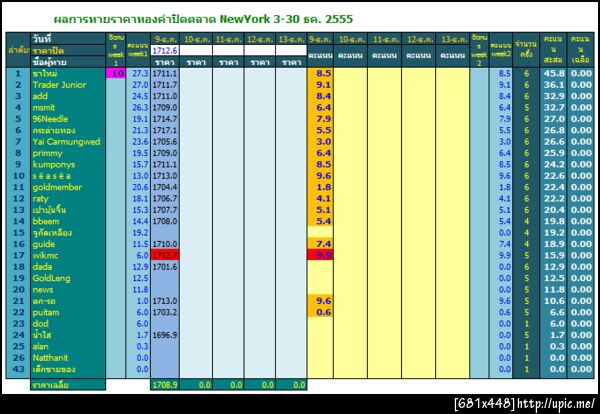600x414 pixels.
Task: Click week1 score 14.4 in bbeem row
Action: (138, 221)
